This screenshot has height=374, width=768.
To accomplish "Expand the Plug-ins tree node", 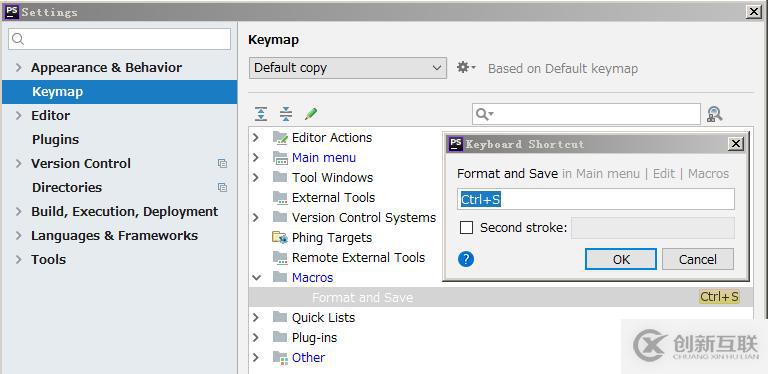I will click(256, 337).
